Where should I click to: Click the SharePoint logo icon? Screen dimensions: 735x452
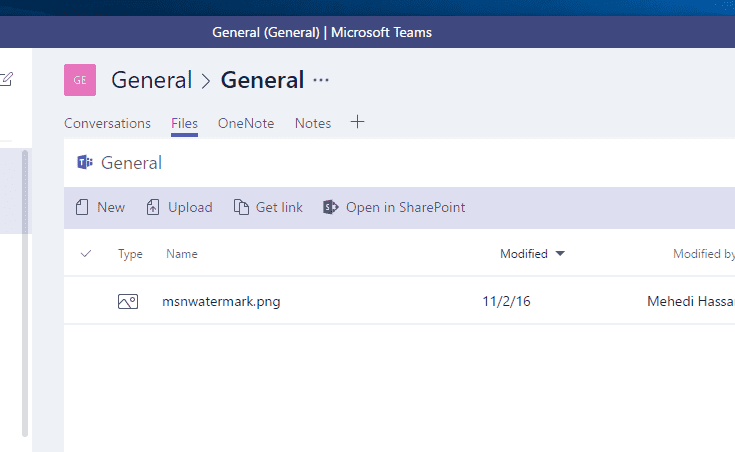pos(331,207)
